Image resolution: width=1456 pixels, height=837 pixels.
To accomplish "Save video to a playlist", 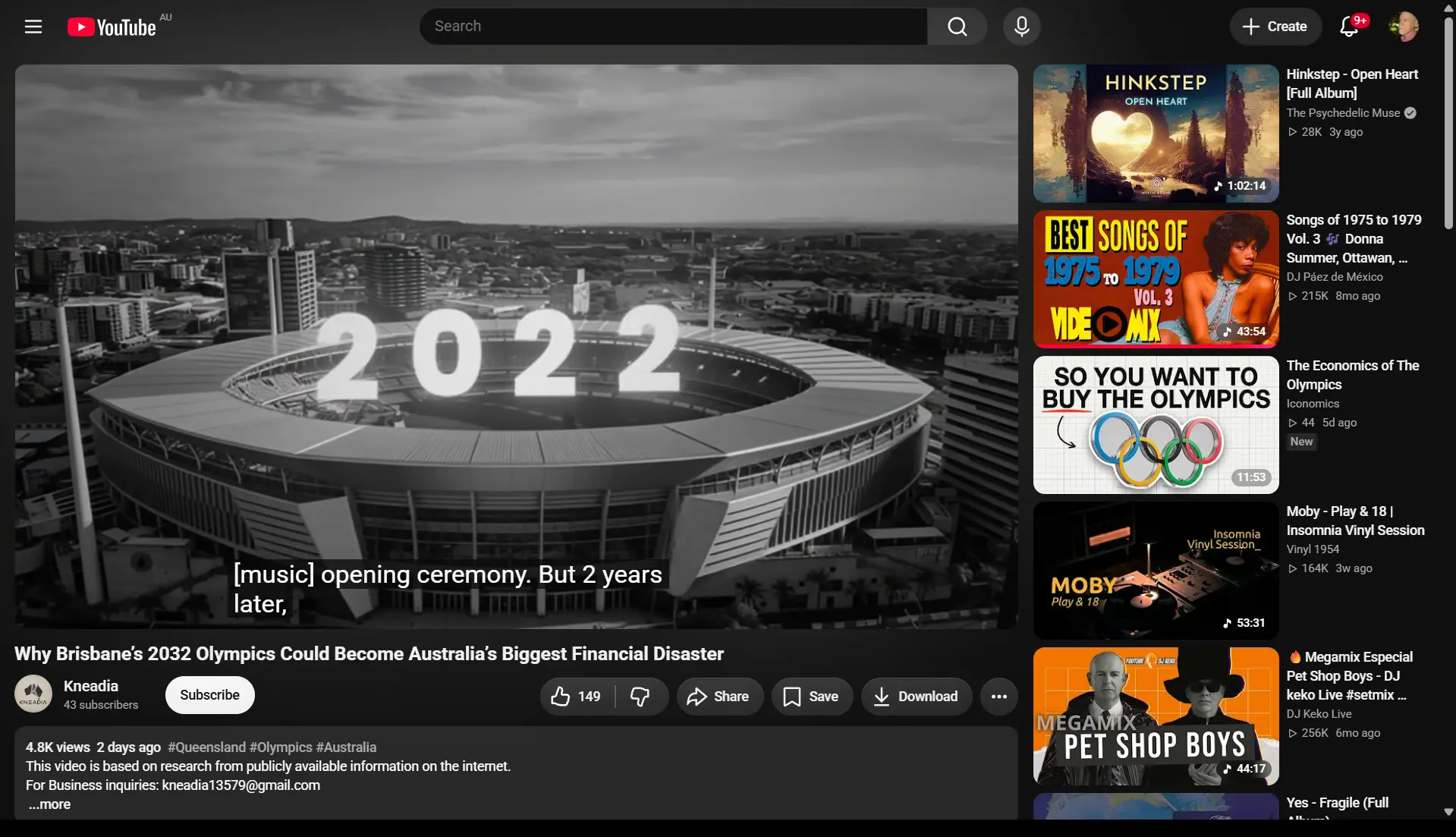I will pyautogui.click(x=811, y=697).
